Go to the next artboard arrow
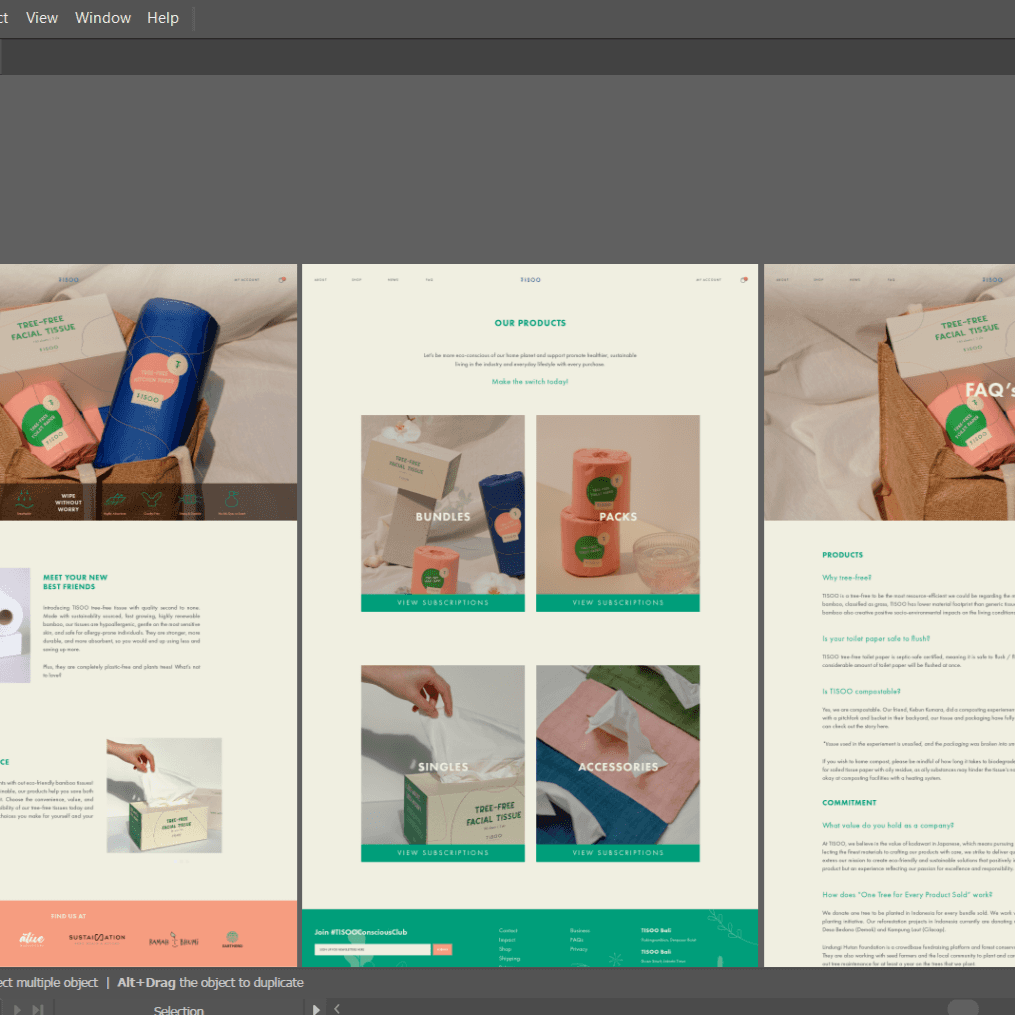 click(17, 1009)
